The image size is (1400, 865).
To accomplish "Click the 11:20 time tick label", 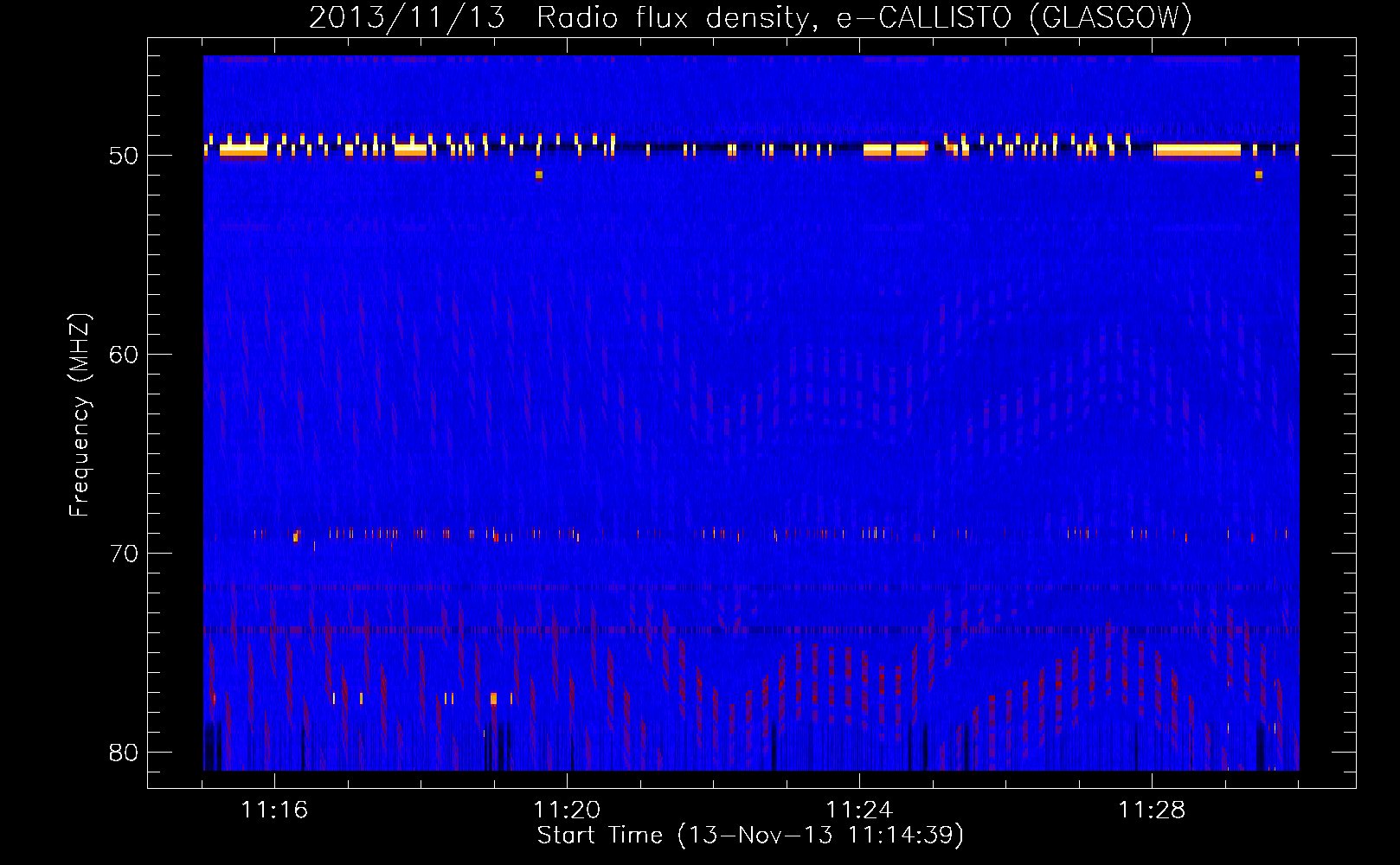I will 567,810.
